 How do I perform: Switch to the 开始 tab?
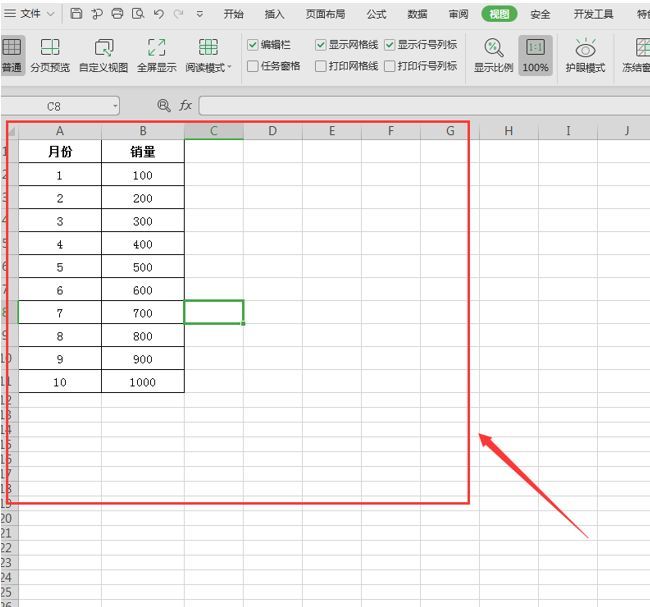233,14
